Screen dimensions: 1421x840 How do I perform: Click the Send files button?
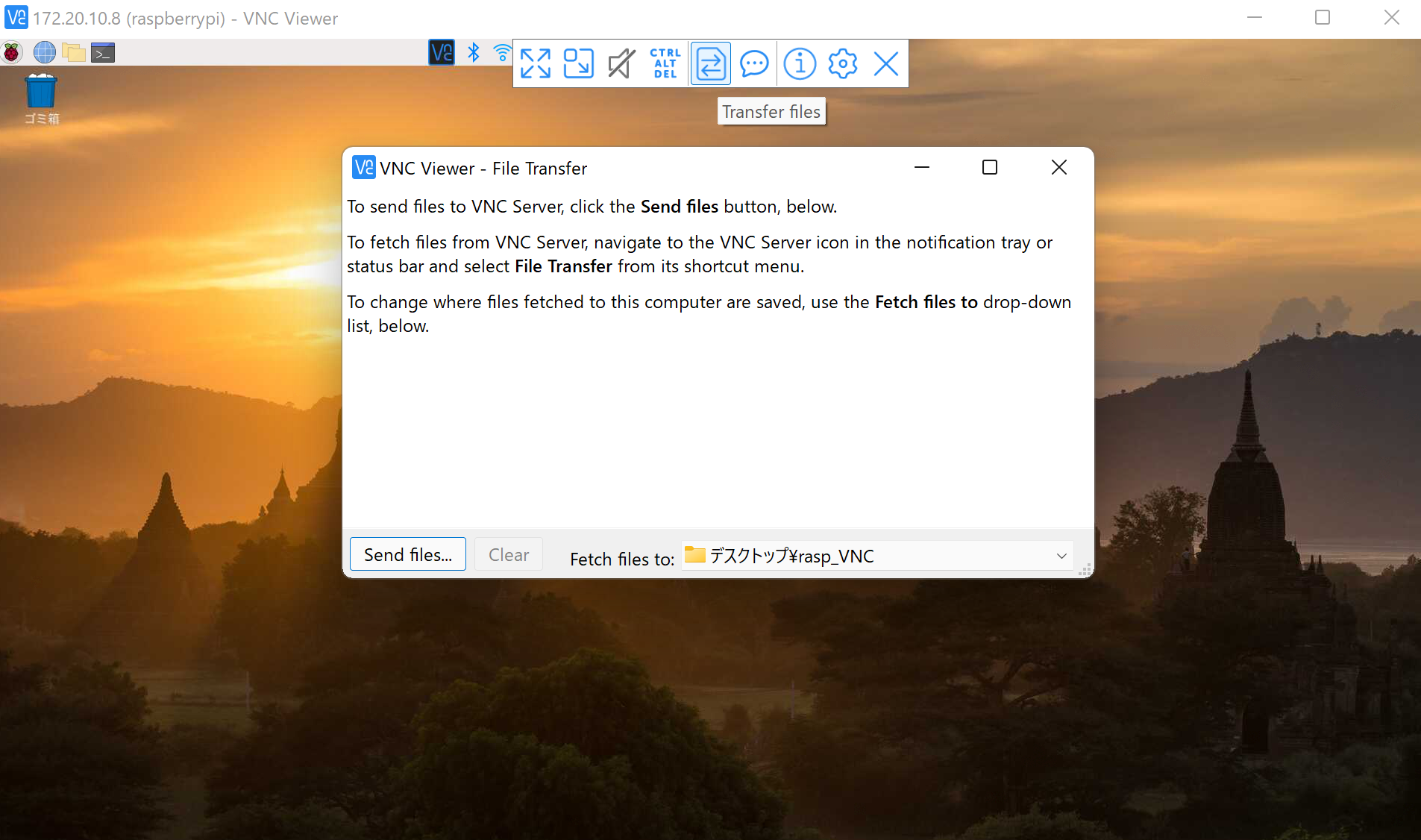[x=407, y=554]
